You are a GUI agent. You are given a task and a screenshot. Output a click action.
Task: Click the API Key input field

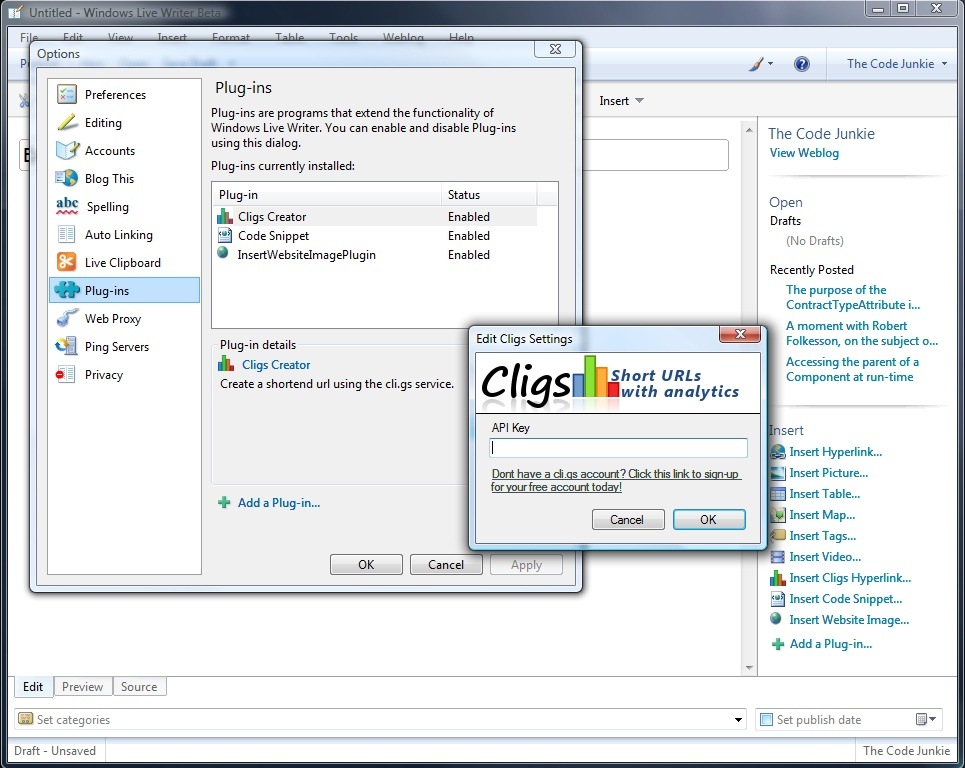tap(619, 448)
